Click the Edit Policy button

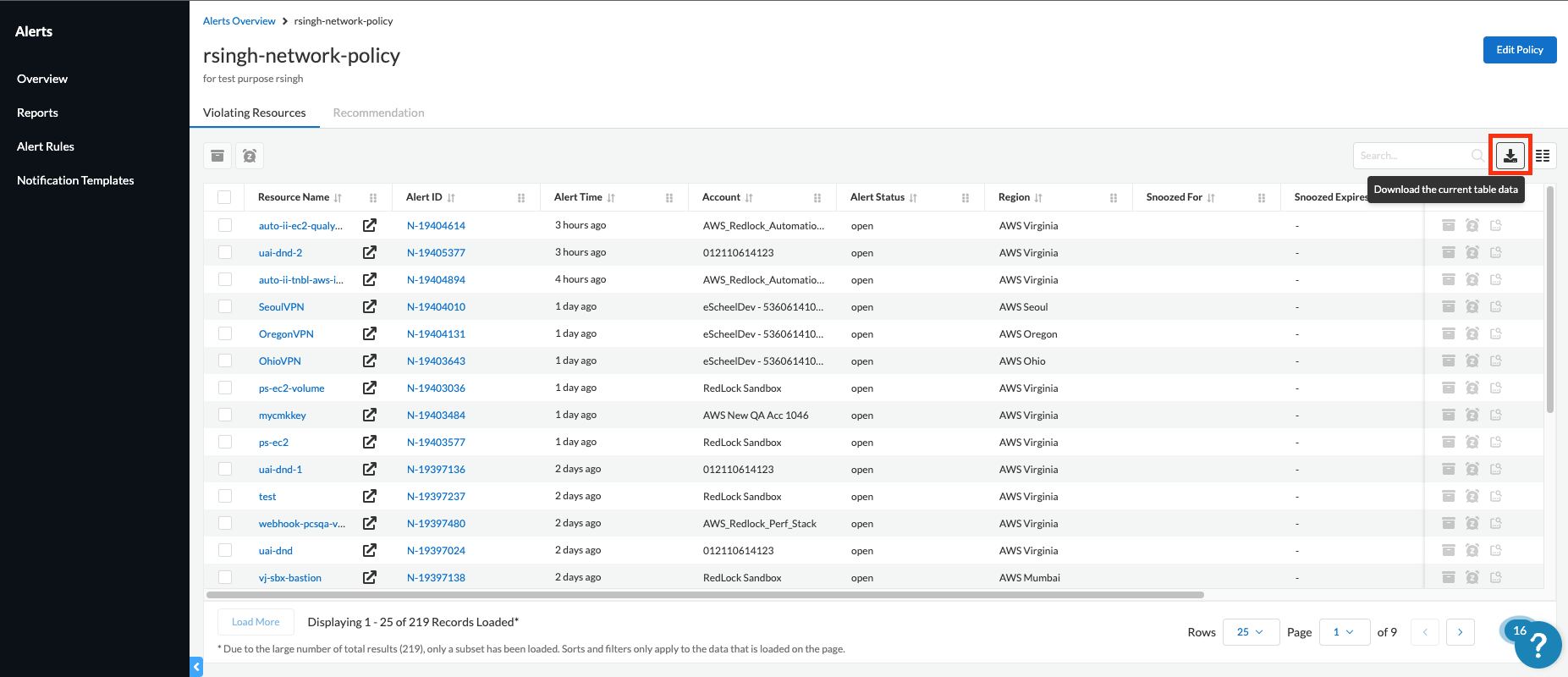point(1519,50)
